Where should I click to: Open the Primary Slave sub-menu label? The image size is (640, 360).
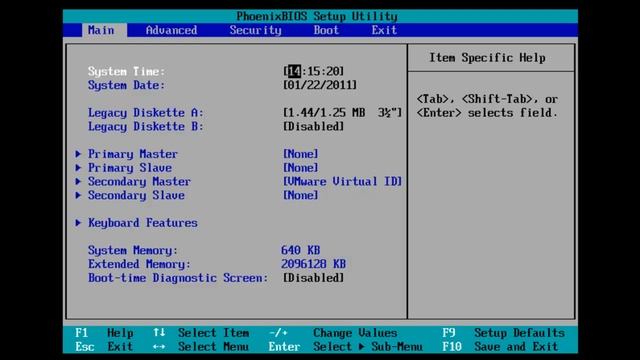[130, 168]
